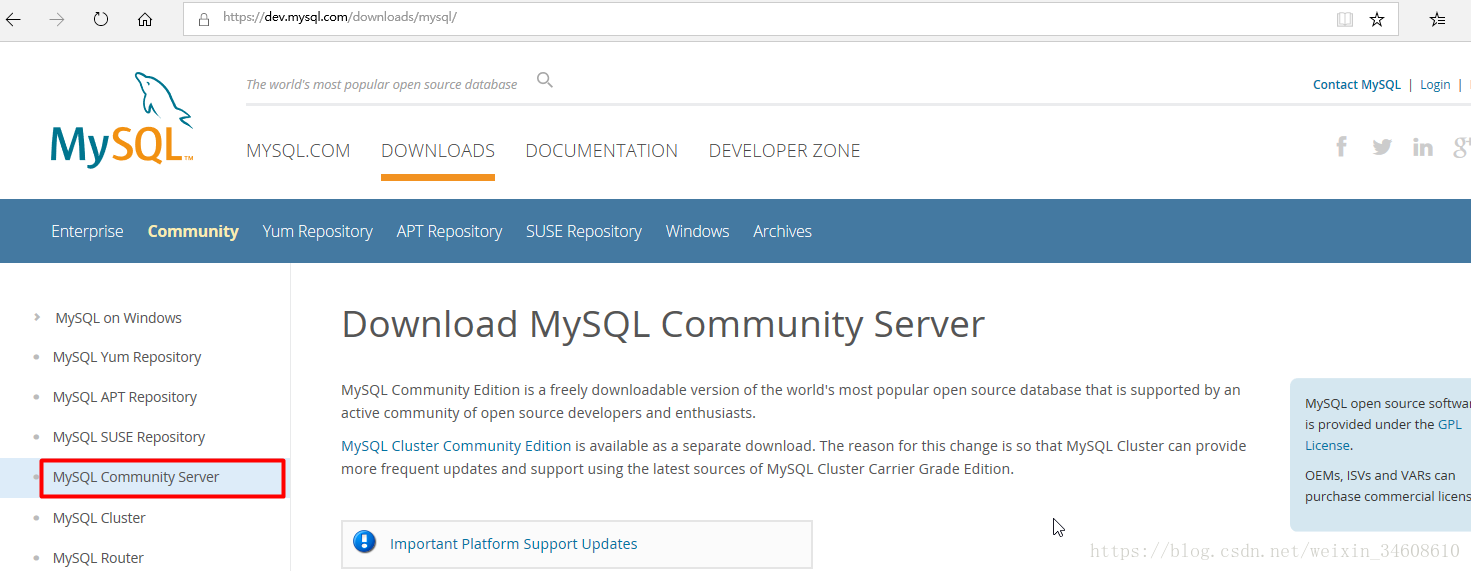Select MySQL SUSE Repository sidebar item
Screen dimensions: 1471x571
click(129, 437)
